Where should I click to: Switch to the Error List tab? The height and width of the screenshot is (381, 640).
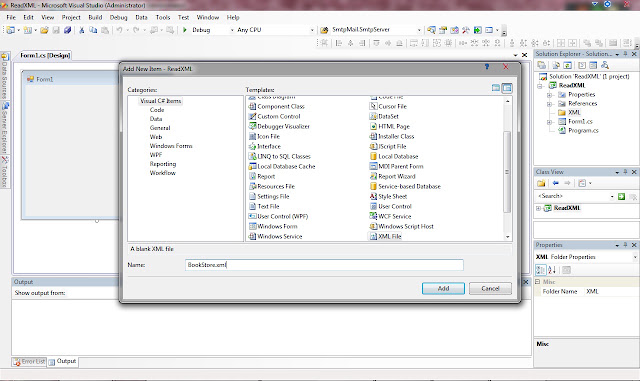(x=29, y=361)
